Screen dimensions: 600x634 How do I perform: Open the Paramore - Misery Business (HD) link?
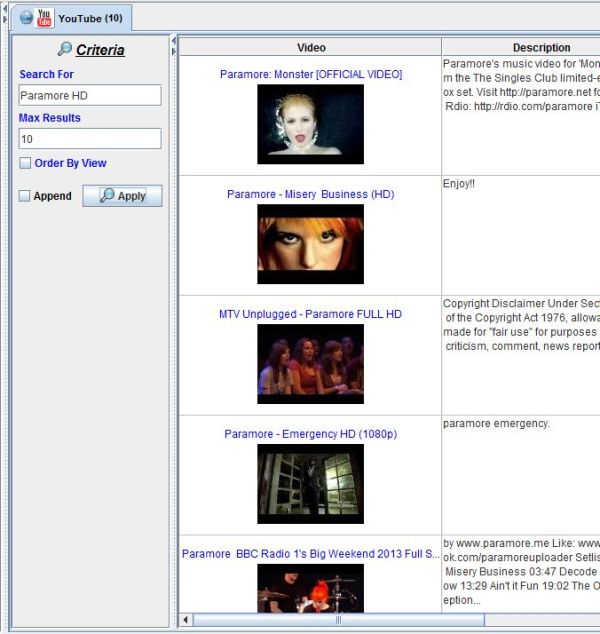point(310,194)
